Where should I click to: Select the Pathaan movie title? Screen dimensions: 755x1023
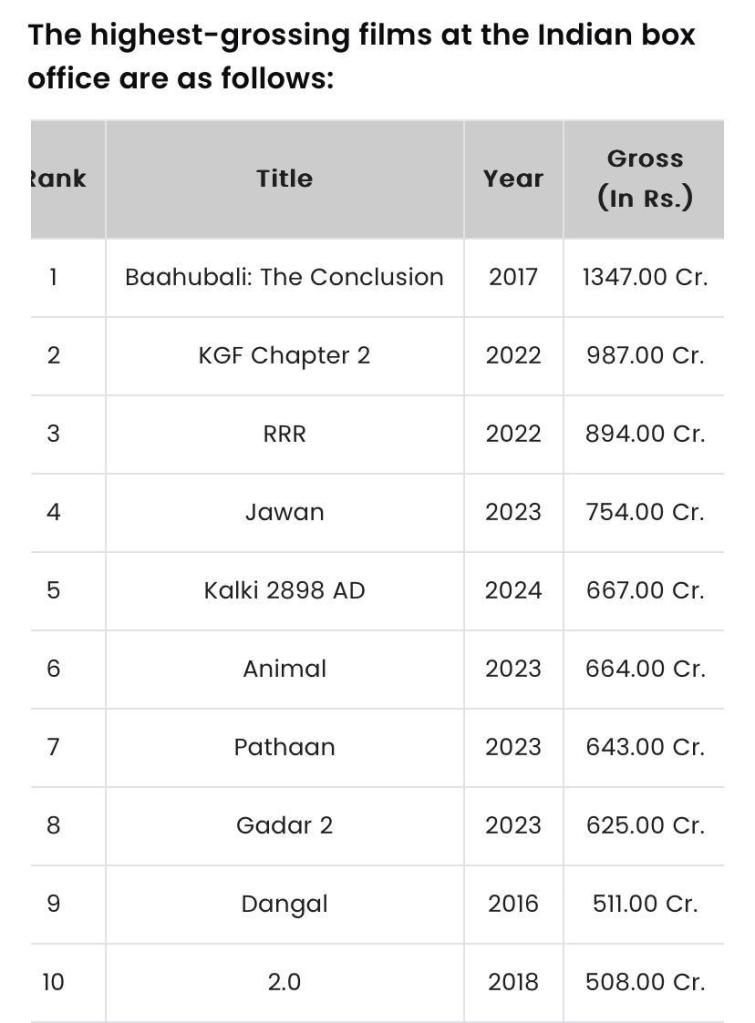click(284, 747)
